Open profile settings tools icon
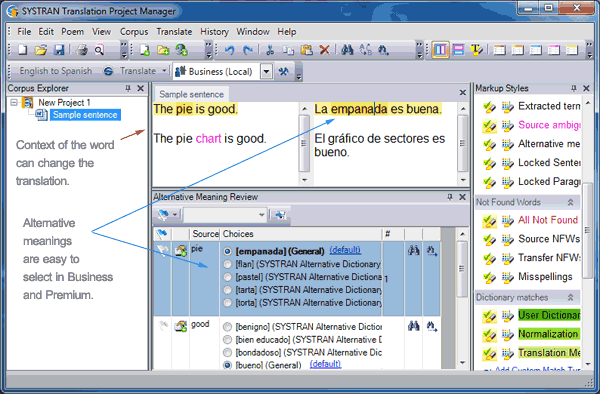Viewport: 600px width, 394px height. (284, 71)
